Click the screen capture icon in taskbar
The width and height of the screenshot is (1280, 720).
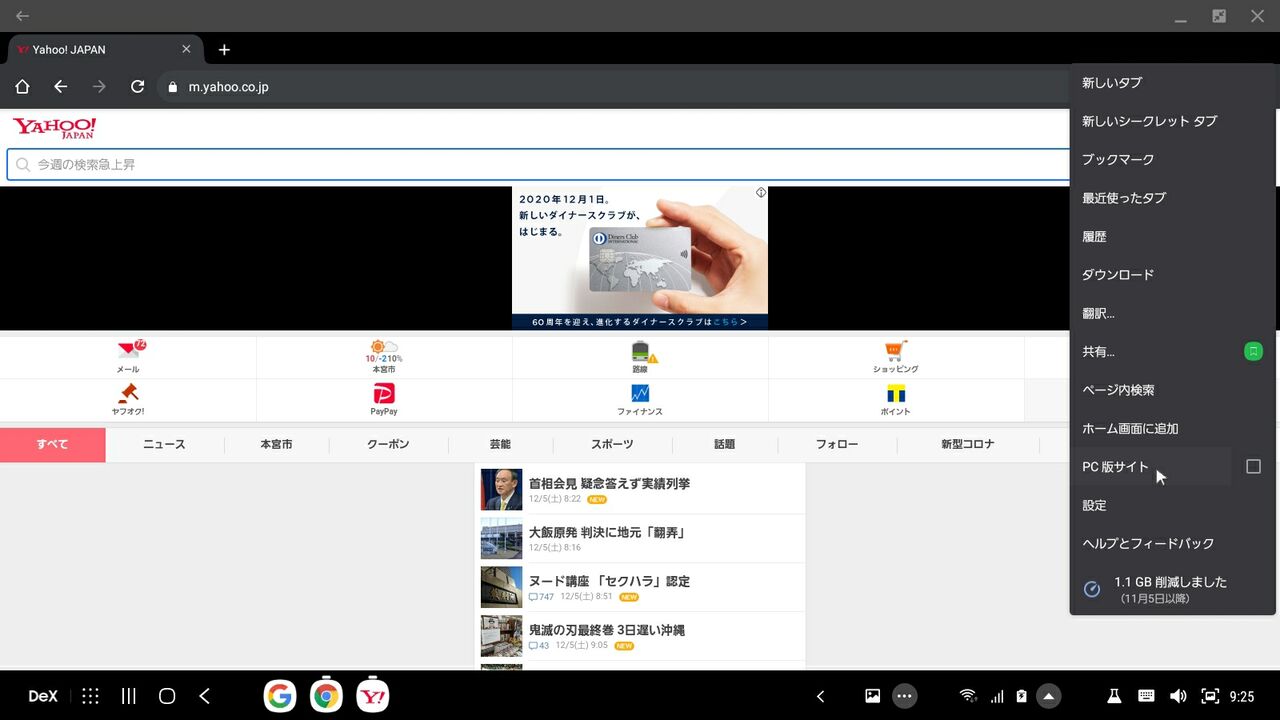1210,696
